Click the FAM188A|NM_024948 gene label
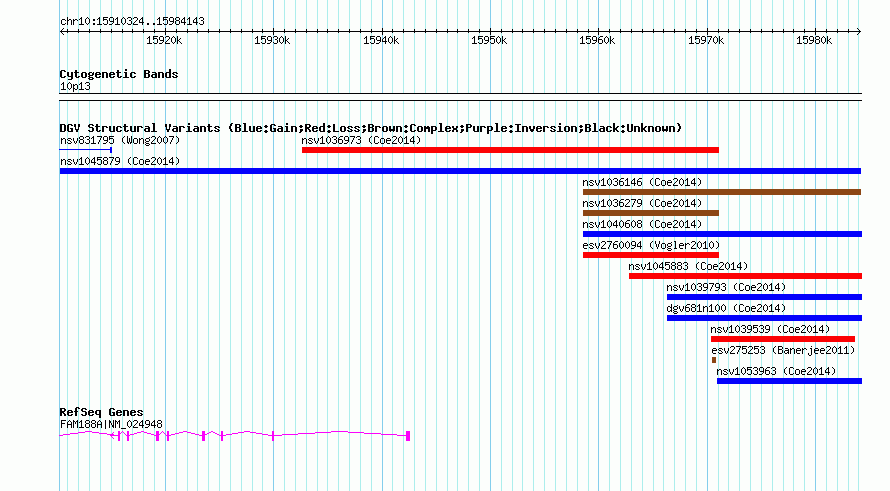 111,424
